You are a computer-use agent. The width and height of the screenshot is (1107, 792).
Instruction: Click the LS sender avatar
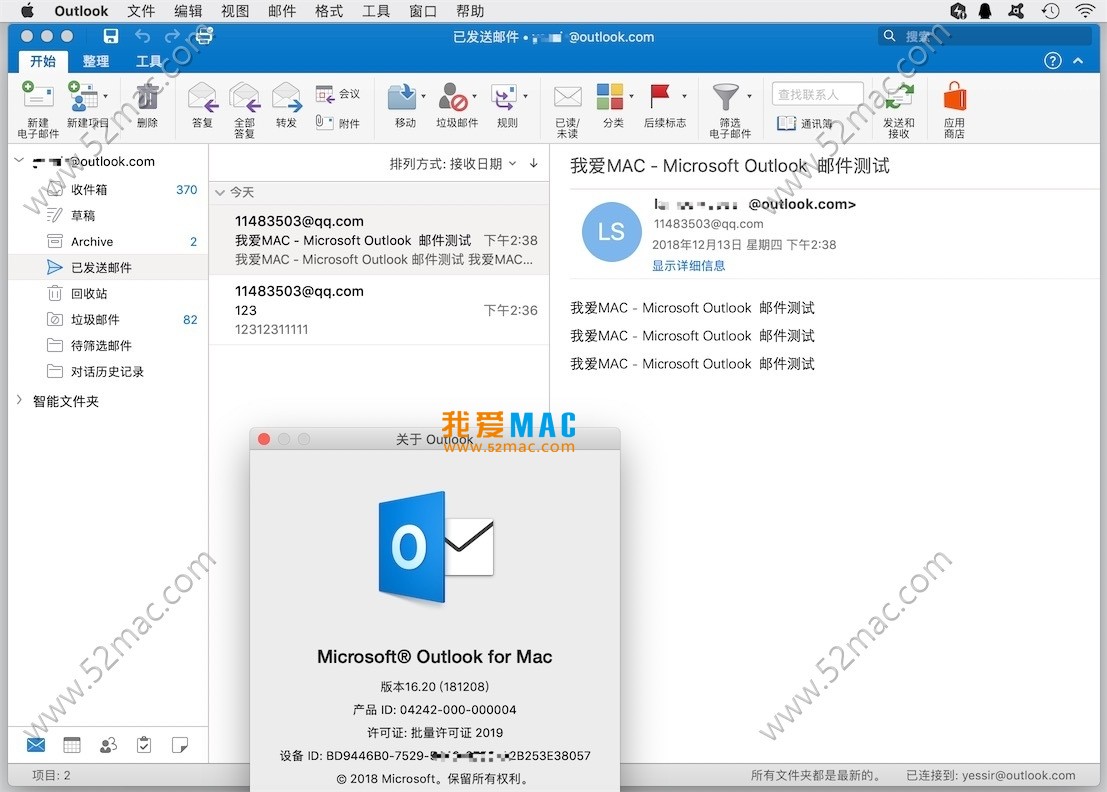click(x=611, y=232)
